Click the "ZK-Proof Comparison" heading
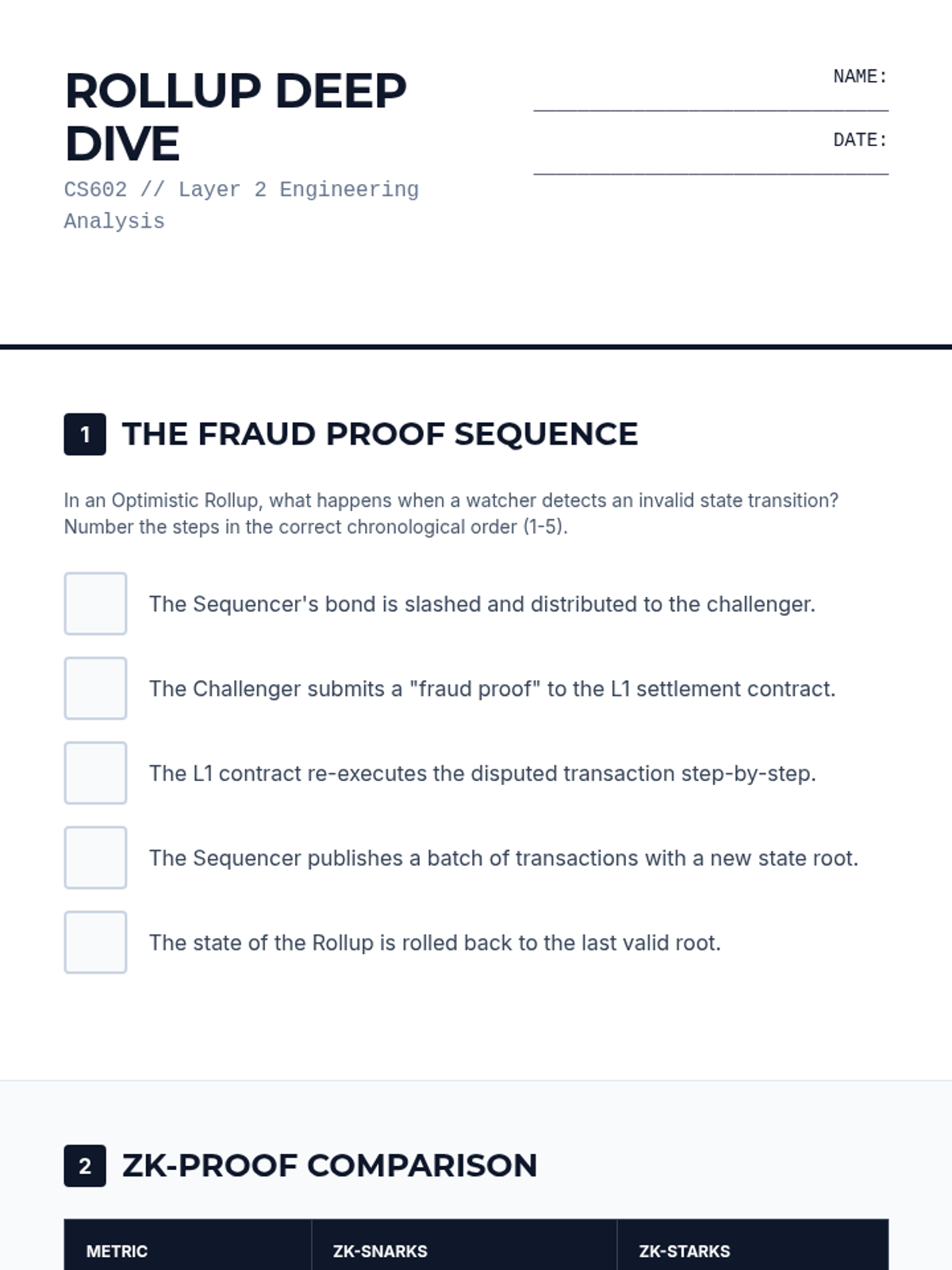This screenshot has width=952, height=1270. 329,1166
